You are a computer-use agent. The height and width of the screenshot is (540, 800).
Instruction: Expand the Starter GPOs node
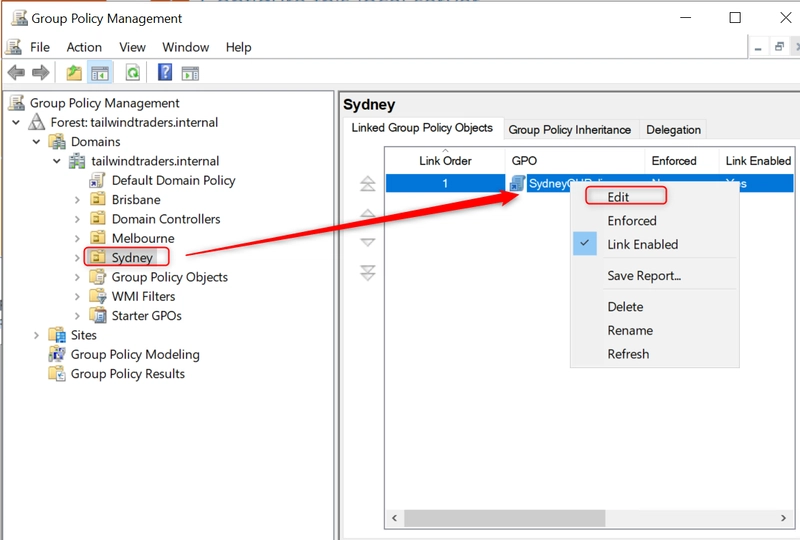point(77,316)
